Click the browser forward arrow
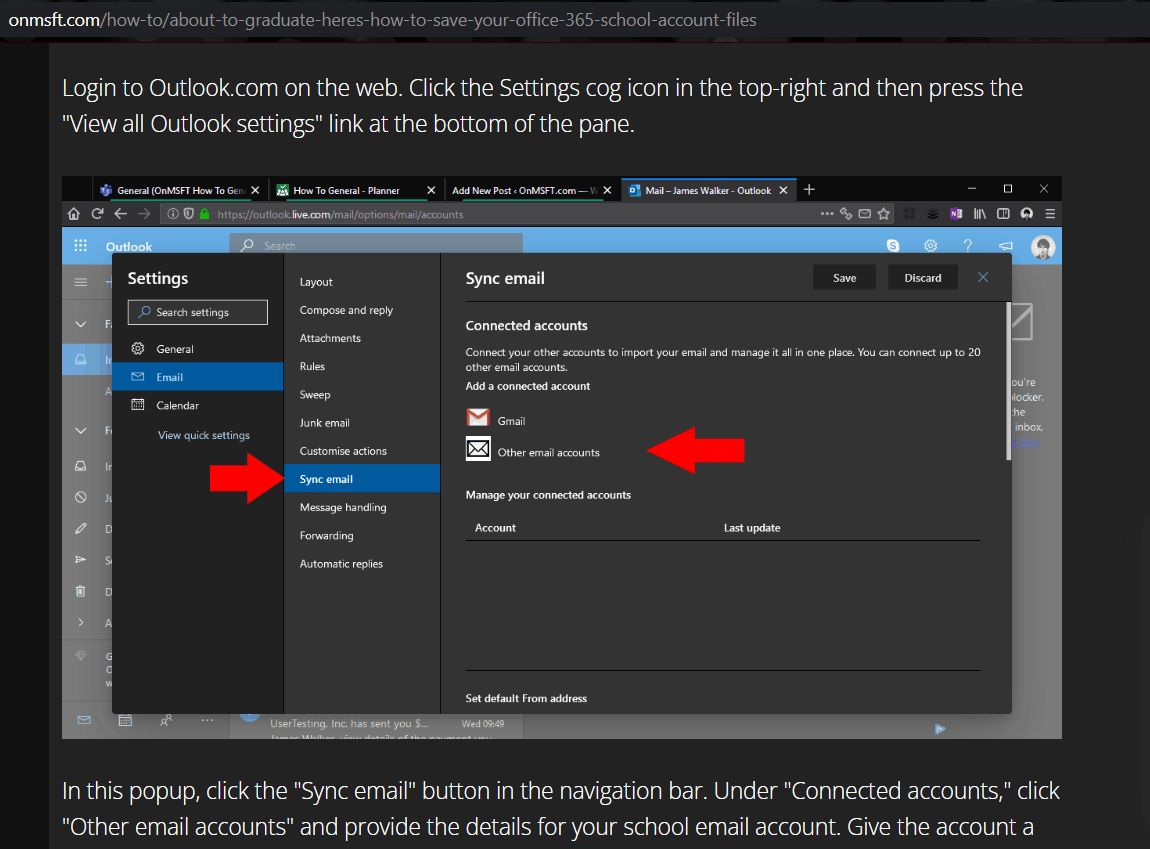The width and height of the screenshot is (1150, 849). point(144,214)
